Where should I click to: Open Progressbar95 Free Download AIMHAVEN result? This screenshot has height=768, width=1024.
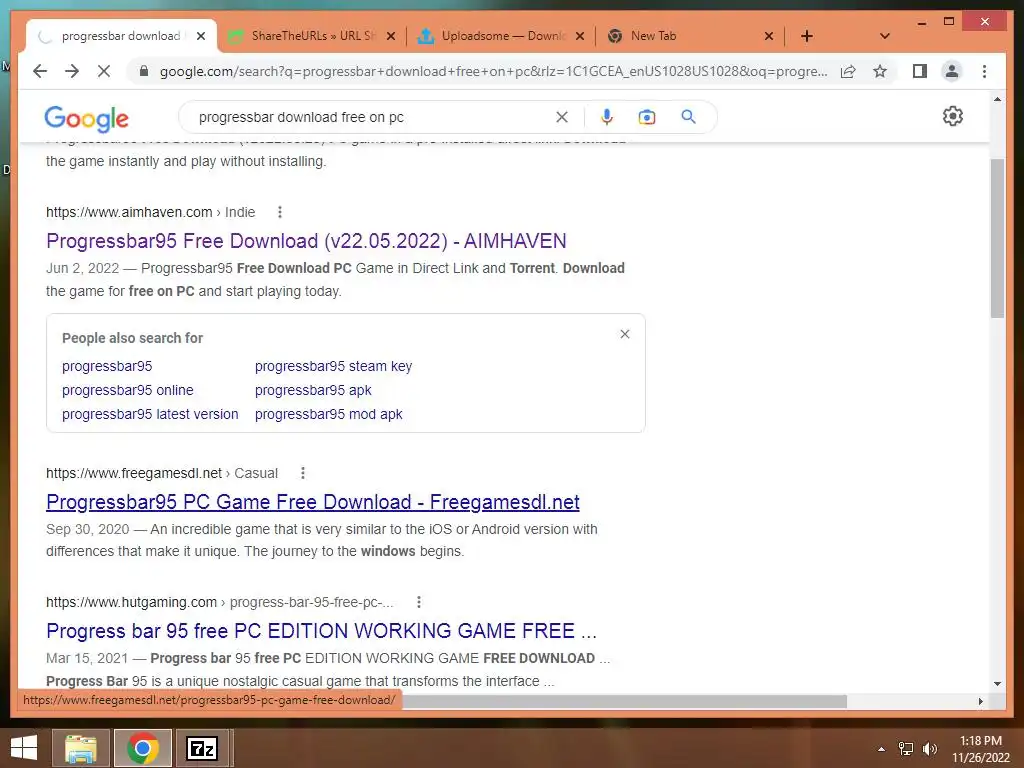306,241
